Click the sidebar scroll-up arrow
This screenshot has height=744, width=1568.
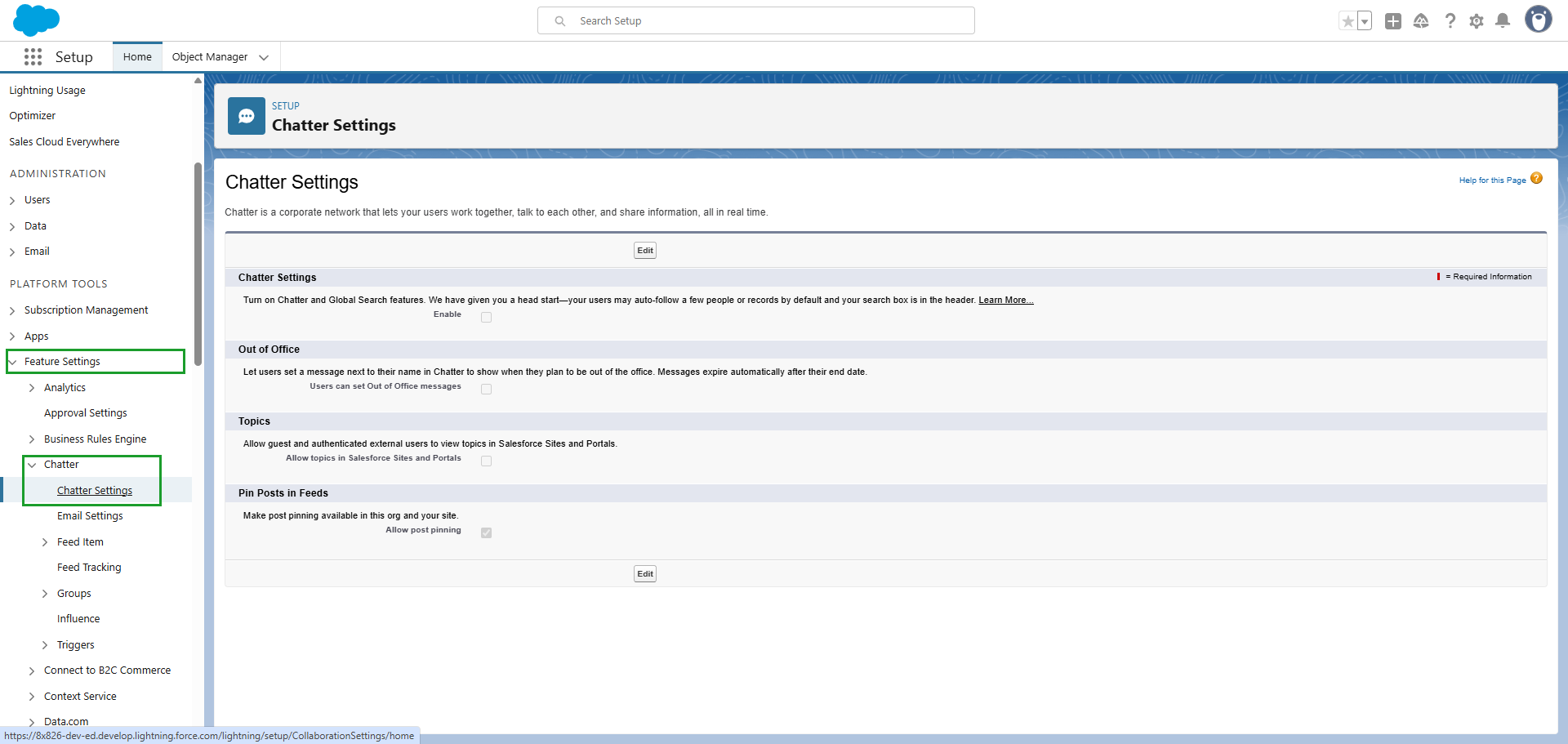point(198,80)
